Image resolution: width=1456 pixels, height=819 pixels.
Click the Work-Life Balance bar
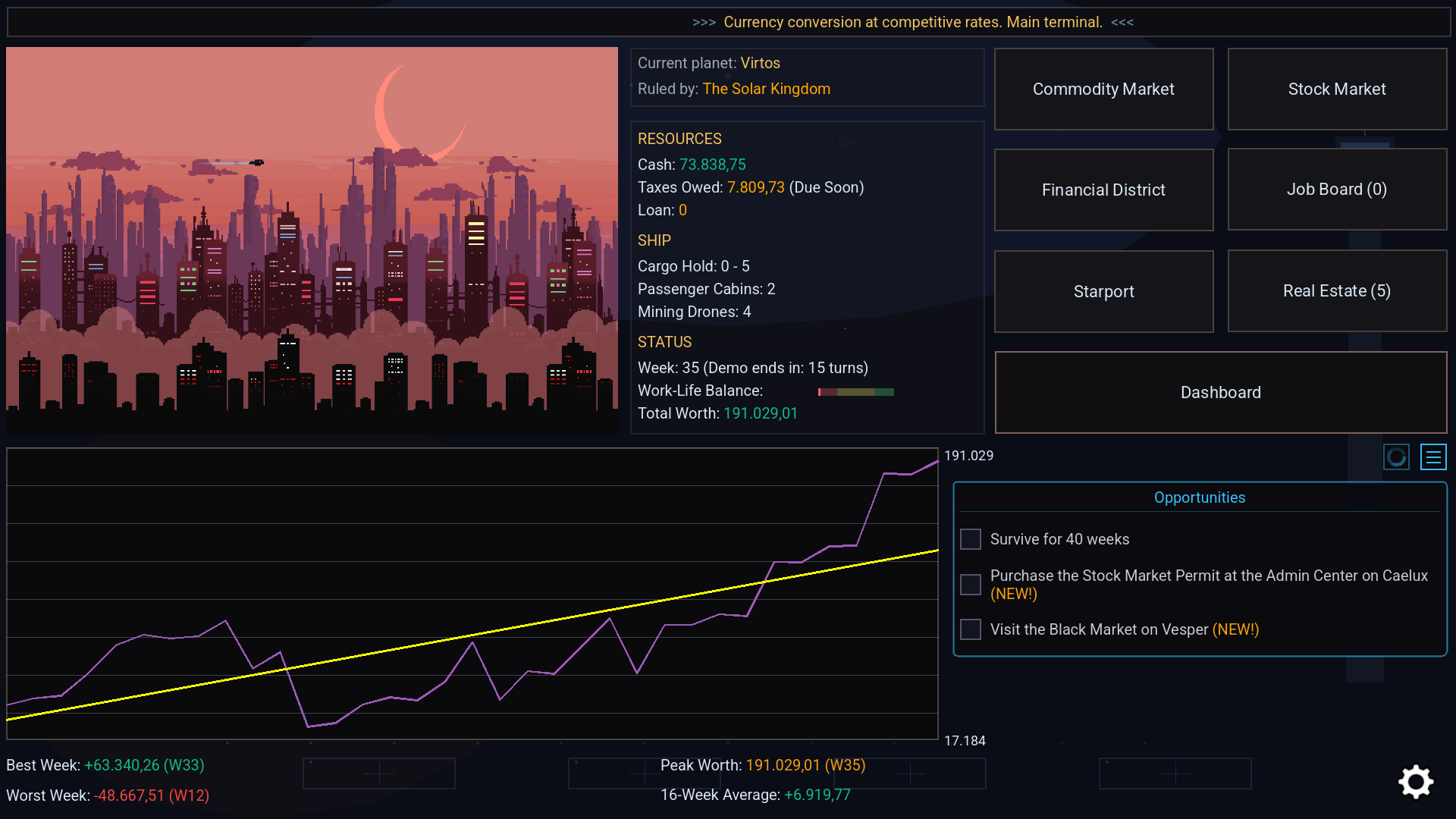[856, 392]
